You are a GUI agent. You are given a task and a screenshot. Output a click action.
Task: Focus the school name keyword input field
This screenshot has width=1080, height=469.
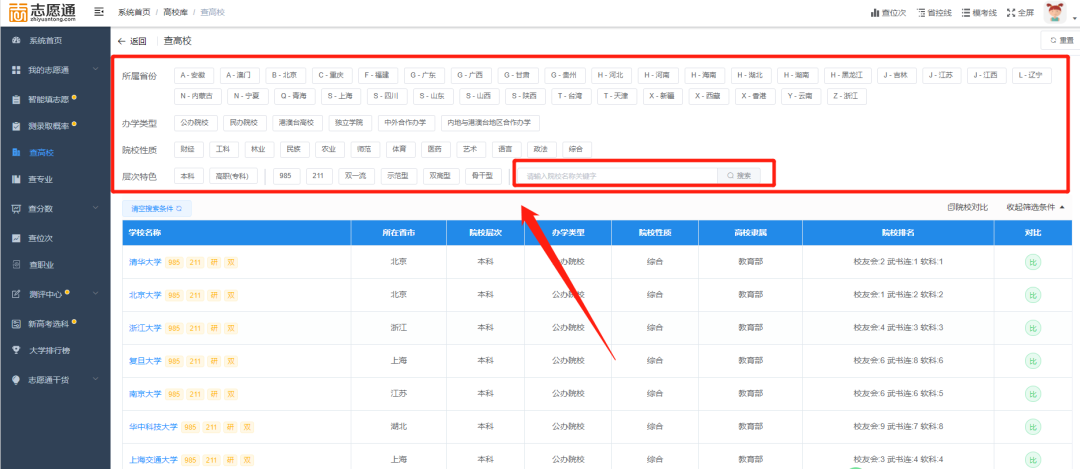617,176
